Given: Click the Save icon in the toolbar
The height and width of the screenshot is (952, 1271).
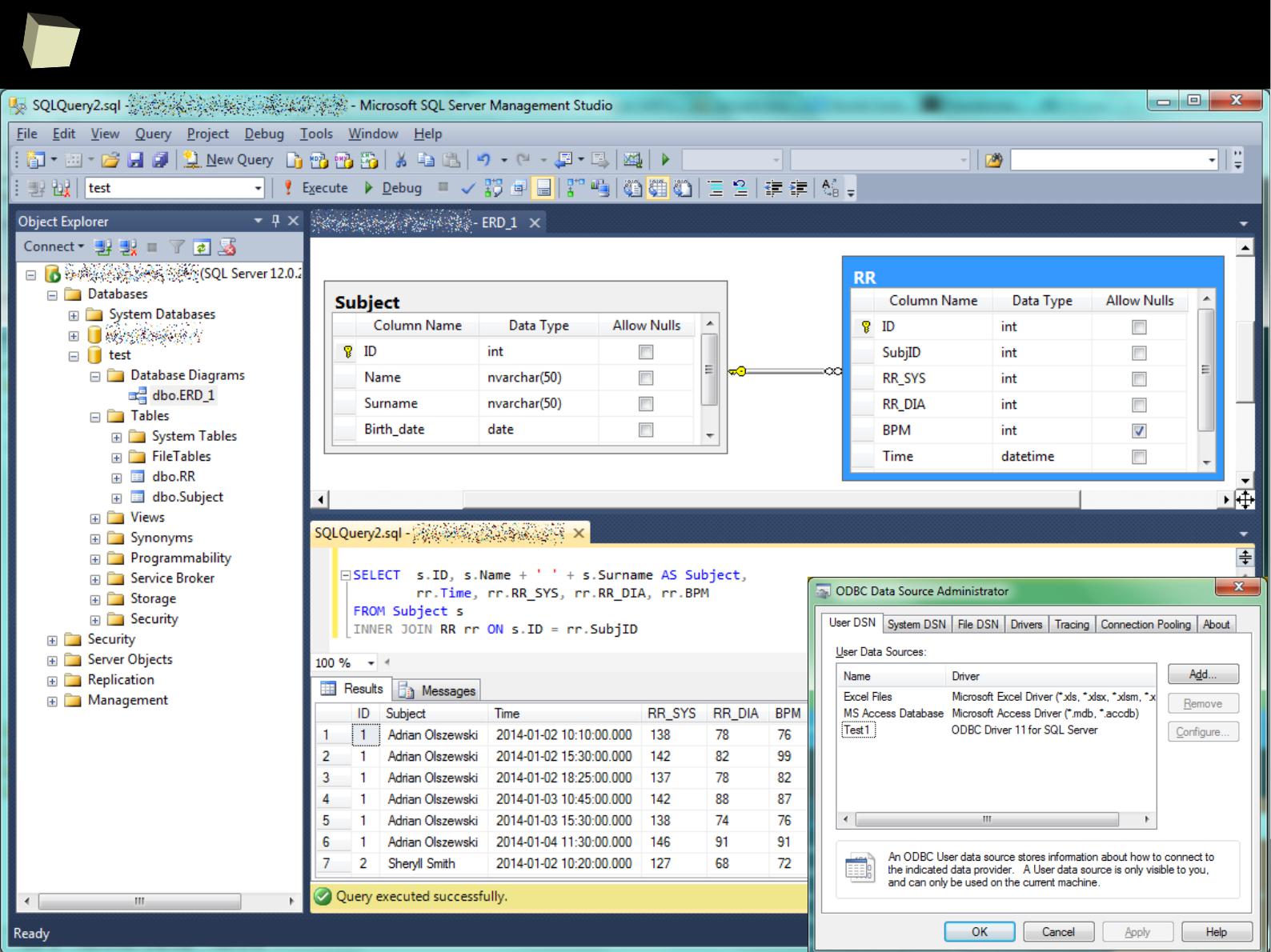Looking at the screenshot, I should (135, 160).
